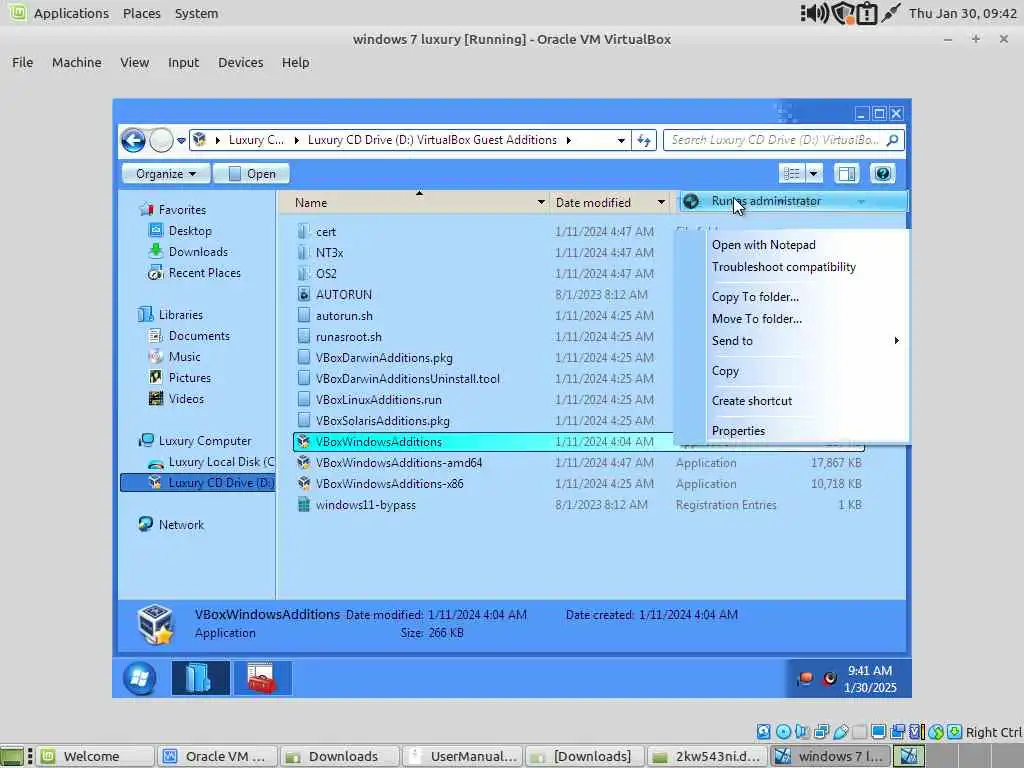The height and width of the screenshot is (768, 1024).
Task: Open VirtualBox Machine menu
Action: [76, 63]
